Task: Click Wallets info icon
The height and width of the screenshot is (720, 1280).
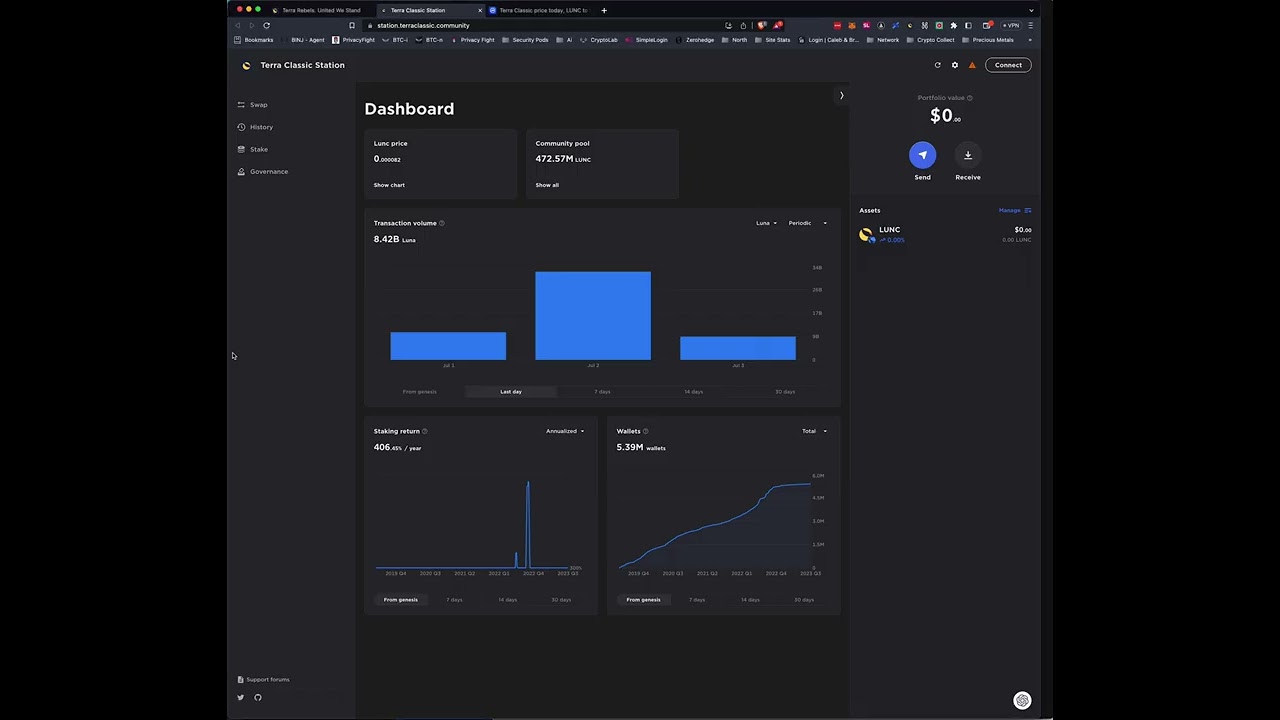Action: coord(646,431)
